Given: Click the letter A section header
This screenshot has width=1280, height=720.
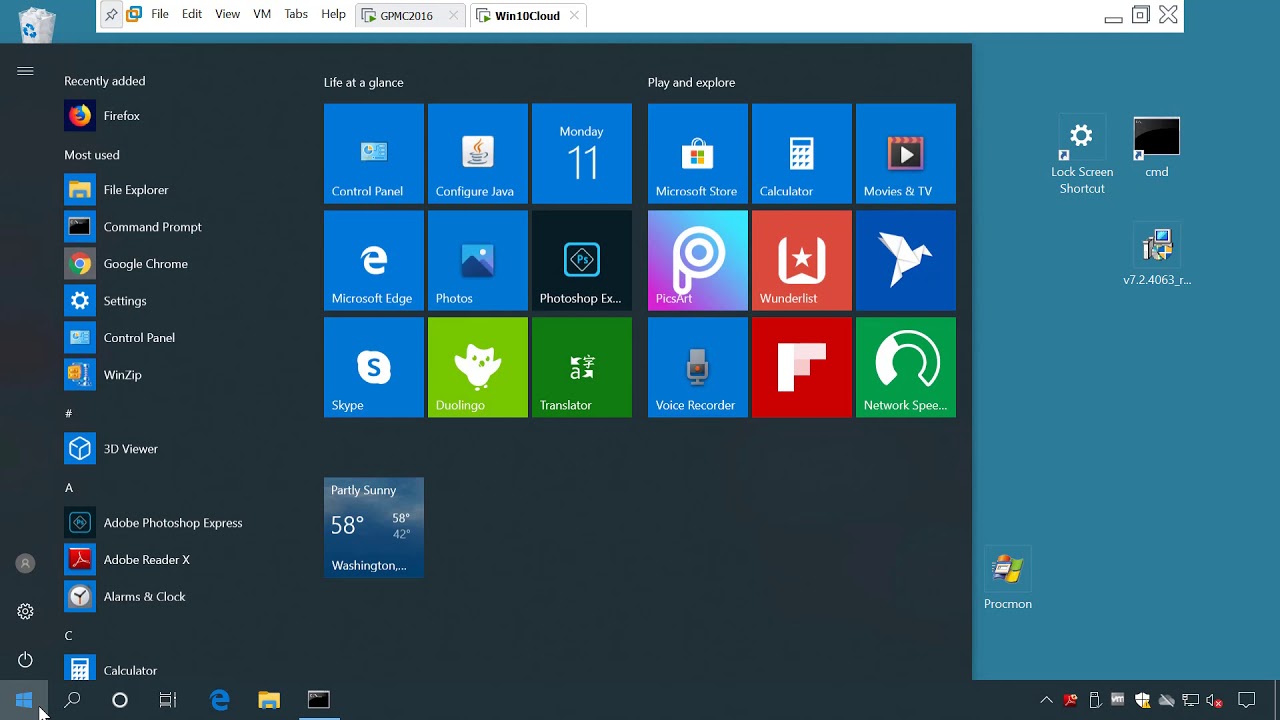Looking at the screenshot, I should coord(69,488).
